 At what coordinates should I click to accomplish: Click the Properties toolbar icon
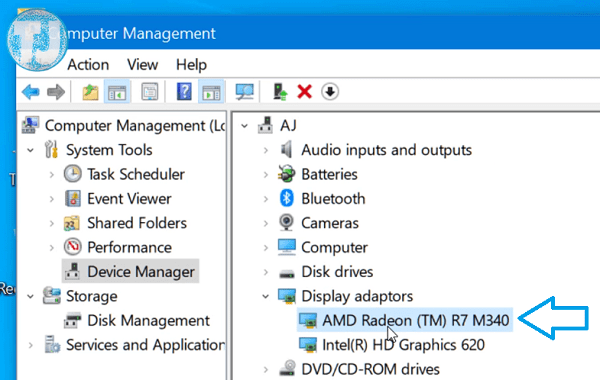pos(150,92)
